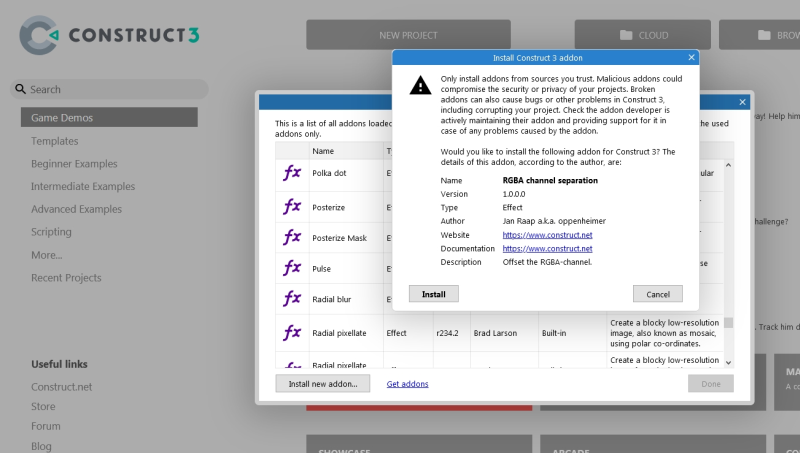Screen dimensions: 800x453
Task: Cancel the addon installation dialog
Action: click(658, 294)
